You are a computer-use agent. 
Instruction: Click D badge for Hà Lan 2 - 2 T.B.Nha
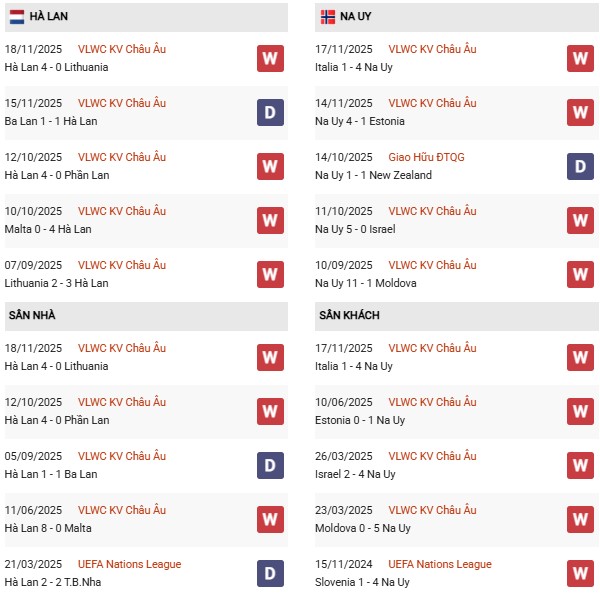click(270, 573)
